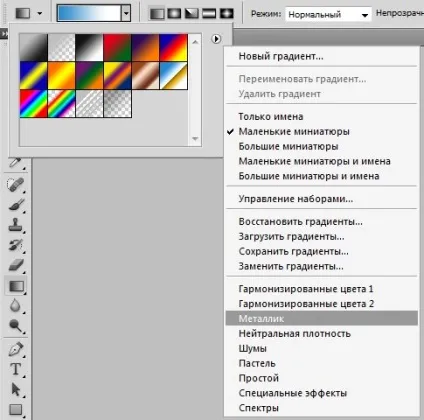The height and width of the screenshot is (420, 424).
Task: Click gradient list scrollbar up arrow
Action: (195, 42)
